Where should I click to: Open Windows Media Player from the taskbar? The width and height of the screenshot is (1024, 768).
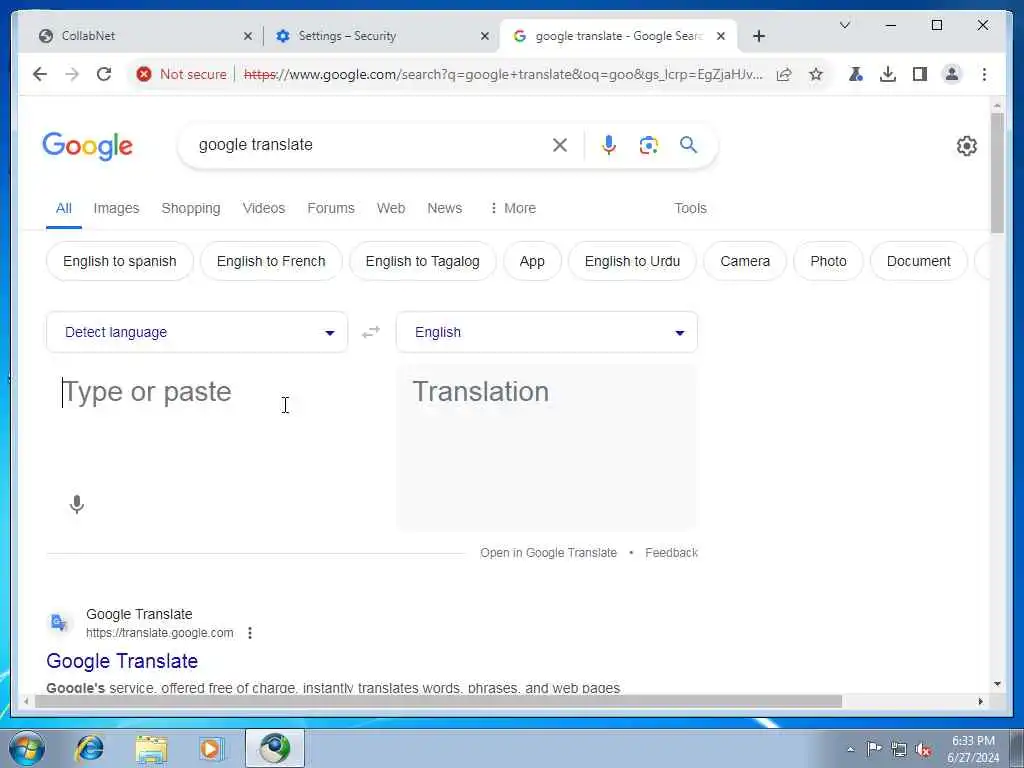212,749
